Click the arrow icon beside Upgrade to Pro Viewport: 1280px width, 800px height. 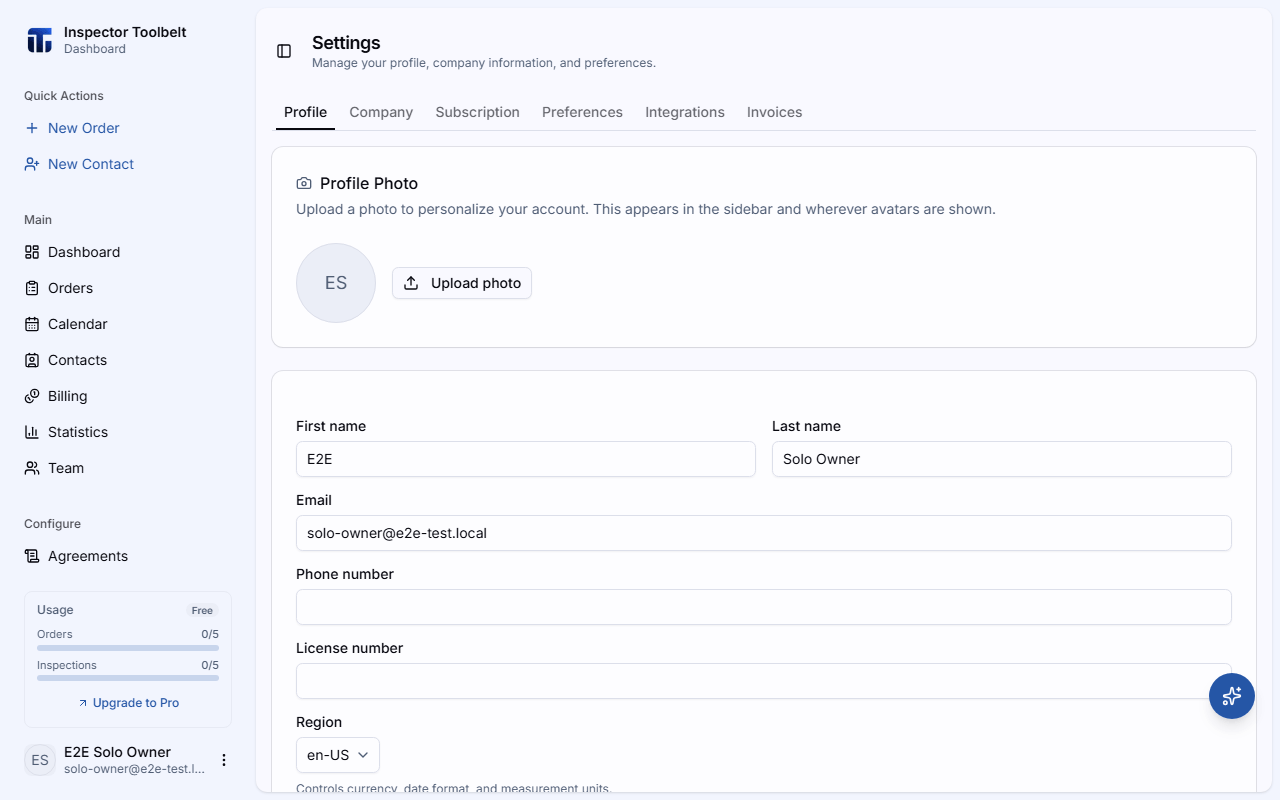click(83, 703)
